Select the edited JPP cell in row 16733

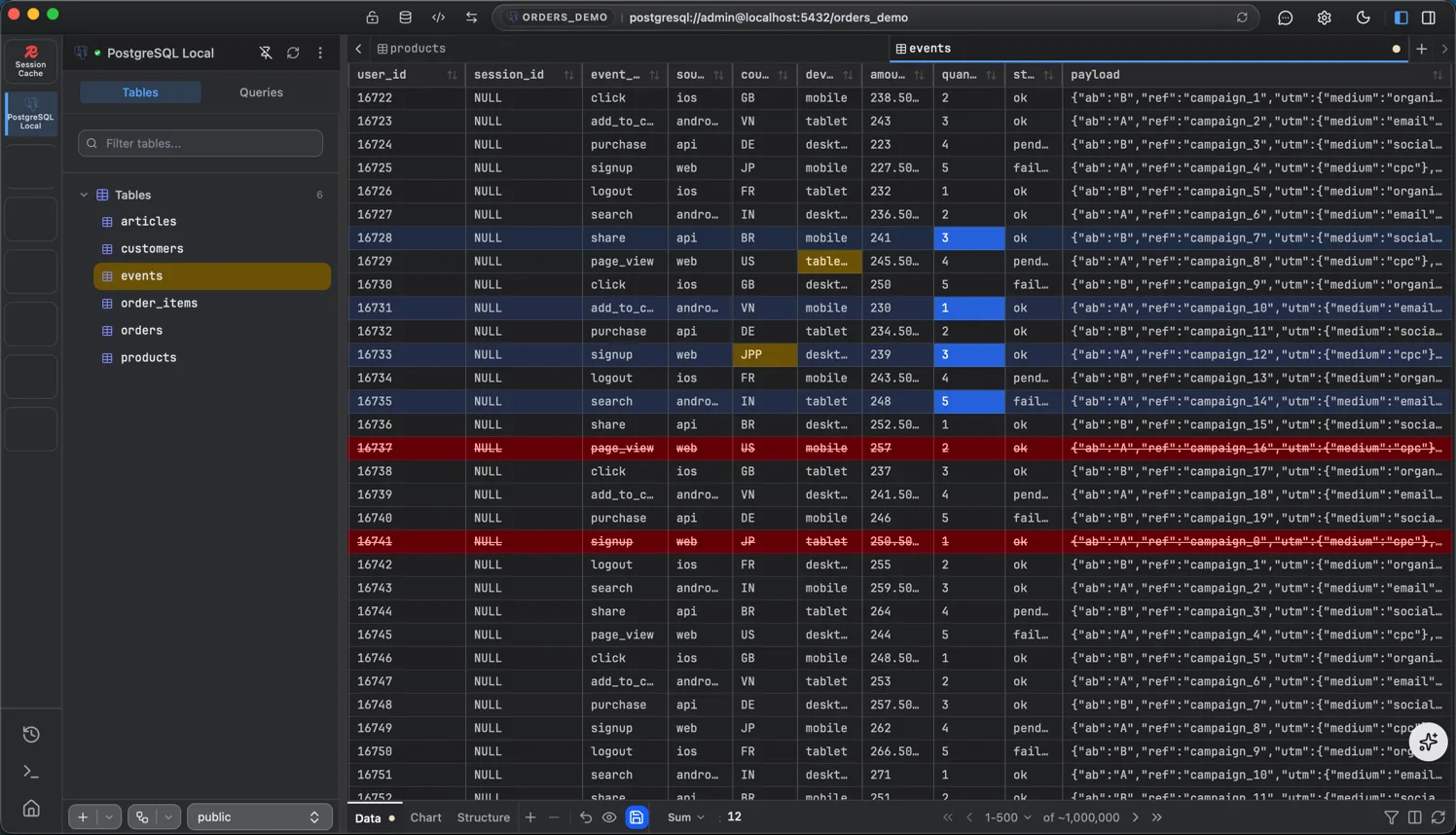[x=765, y=355]
